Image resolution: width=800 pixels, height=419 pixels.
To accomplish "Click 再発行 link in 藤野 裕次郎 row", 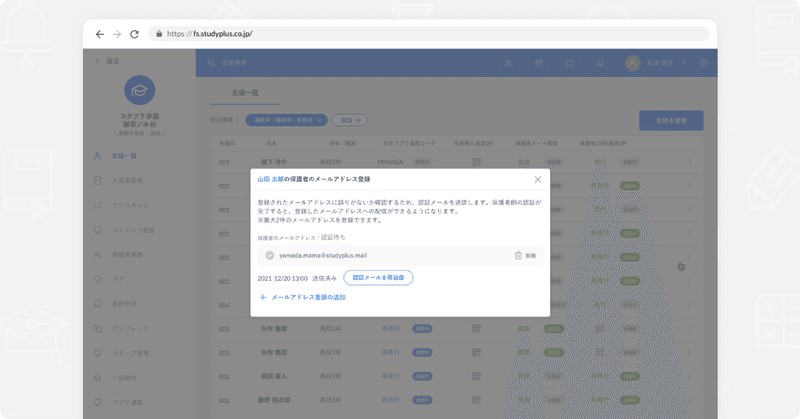I will (390, 401).
